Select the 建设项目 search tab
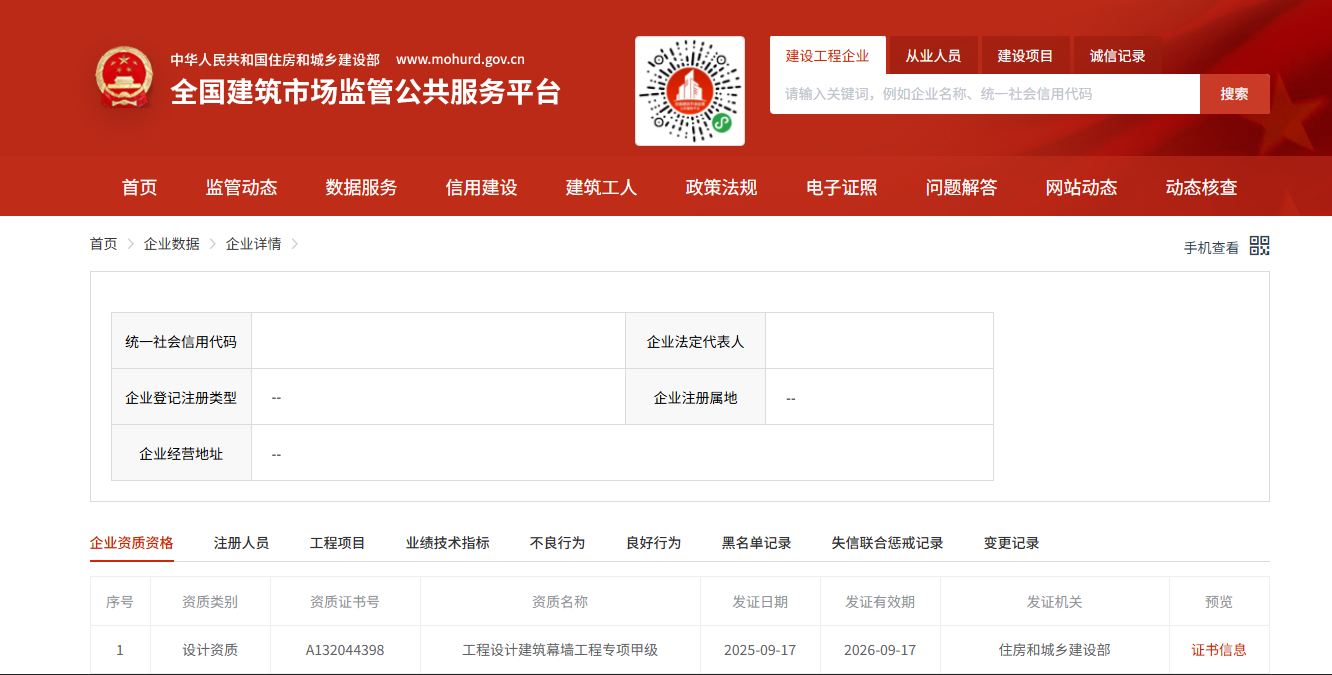This screenshot has width=1332, height=675. (1025, 56)
